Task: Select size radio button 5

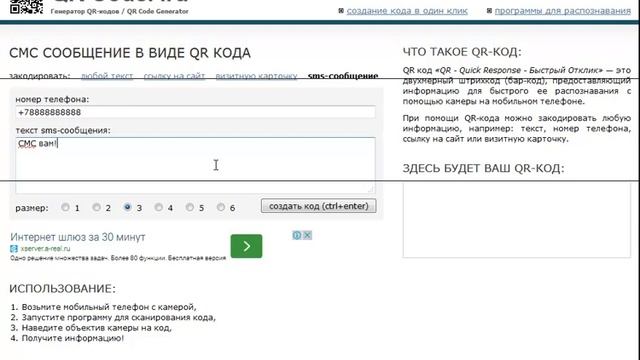Action: [189, 207]
